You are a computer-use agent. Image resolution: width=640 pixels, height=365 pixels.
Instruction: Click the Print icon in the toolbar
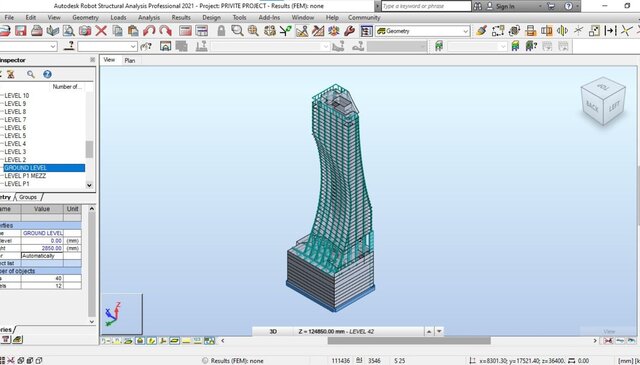[x=37, y=31]
